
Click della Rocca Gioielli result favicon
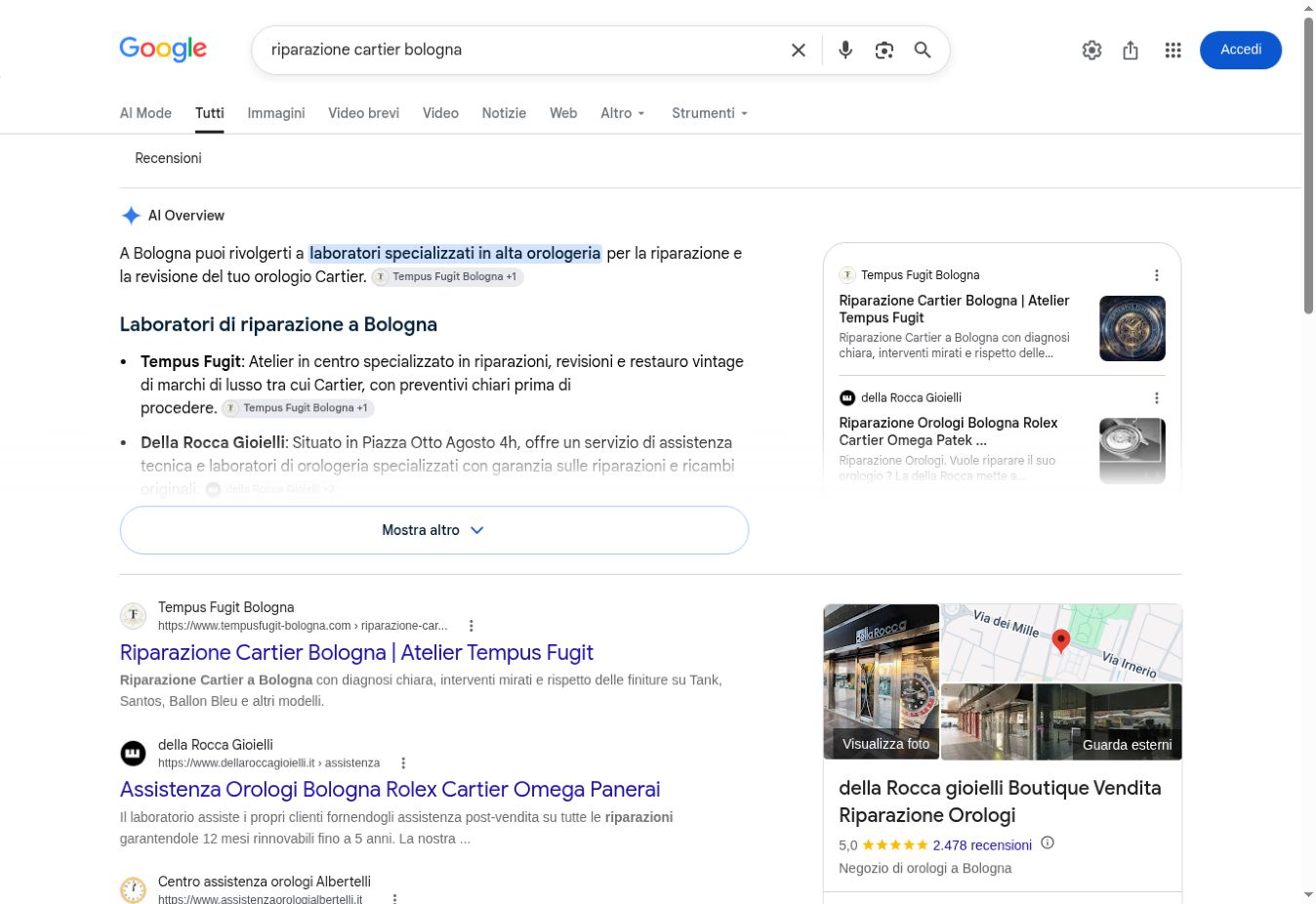coord(133,754)
